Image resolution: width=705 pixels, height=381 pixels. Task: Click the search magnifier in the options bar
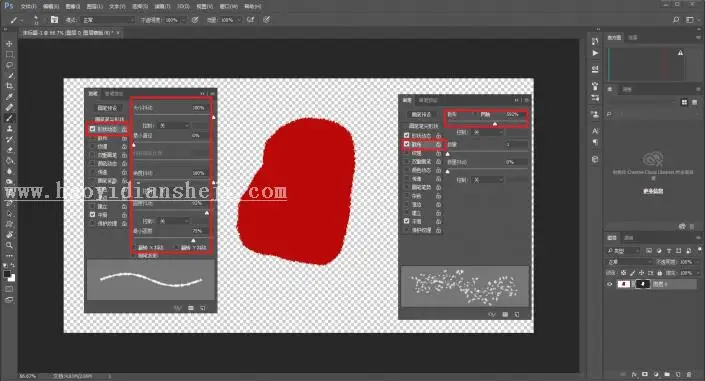click(x=676, y=20)
